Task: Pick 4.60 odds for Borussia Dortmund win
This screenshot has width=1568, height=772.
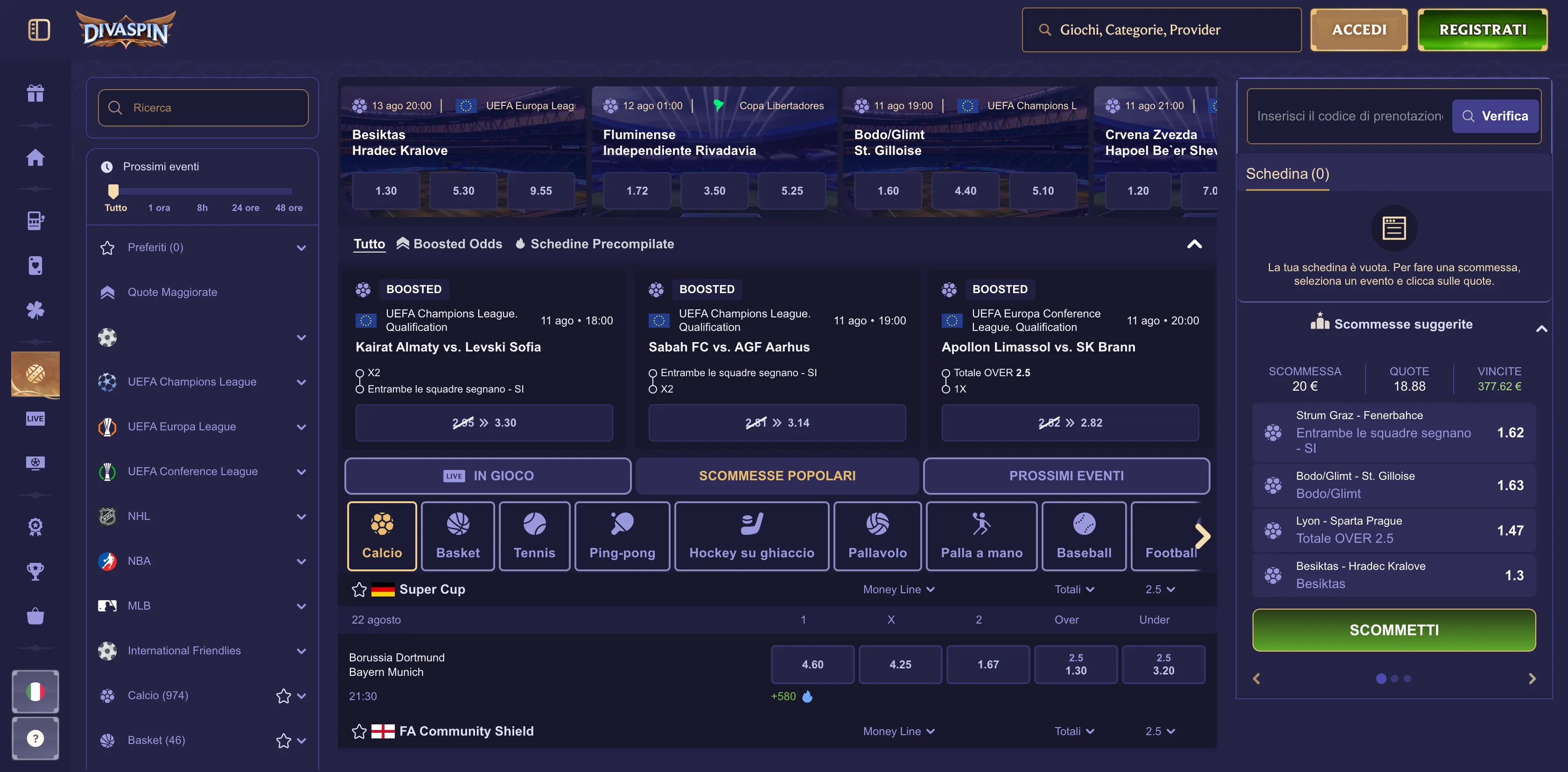Action: 812,665
